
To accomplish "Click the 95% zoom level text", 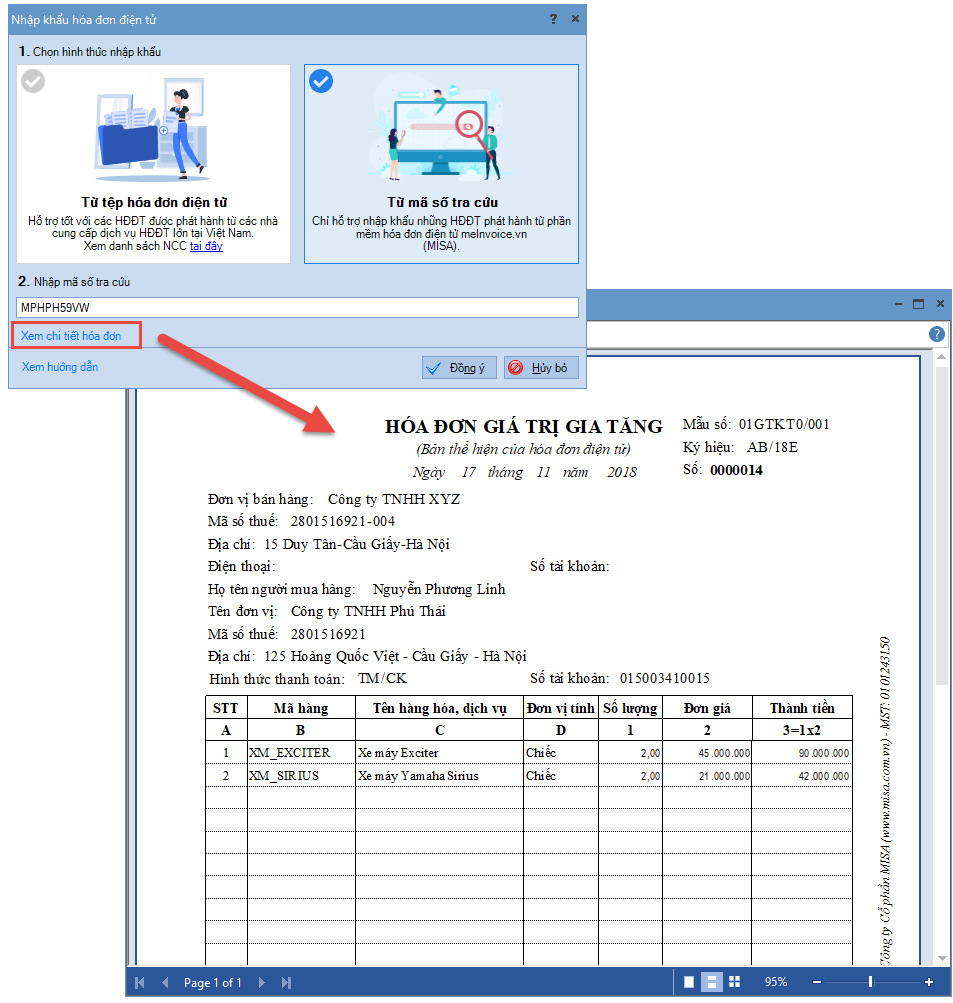I will (776, 982).
